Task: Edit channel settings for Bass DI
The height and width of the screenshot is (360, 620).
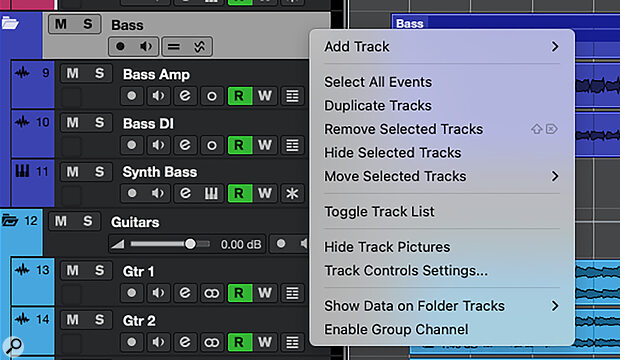Action: (185, 145)
